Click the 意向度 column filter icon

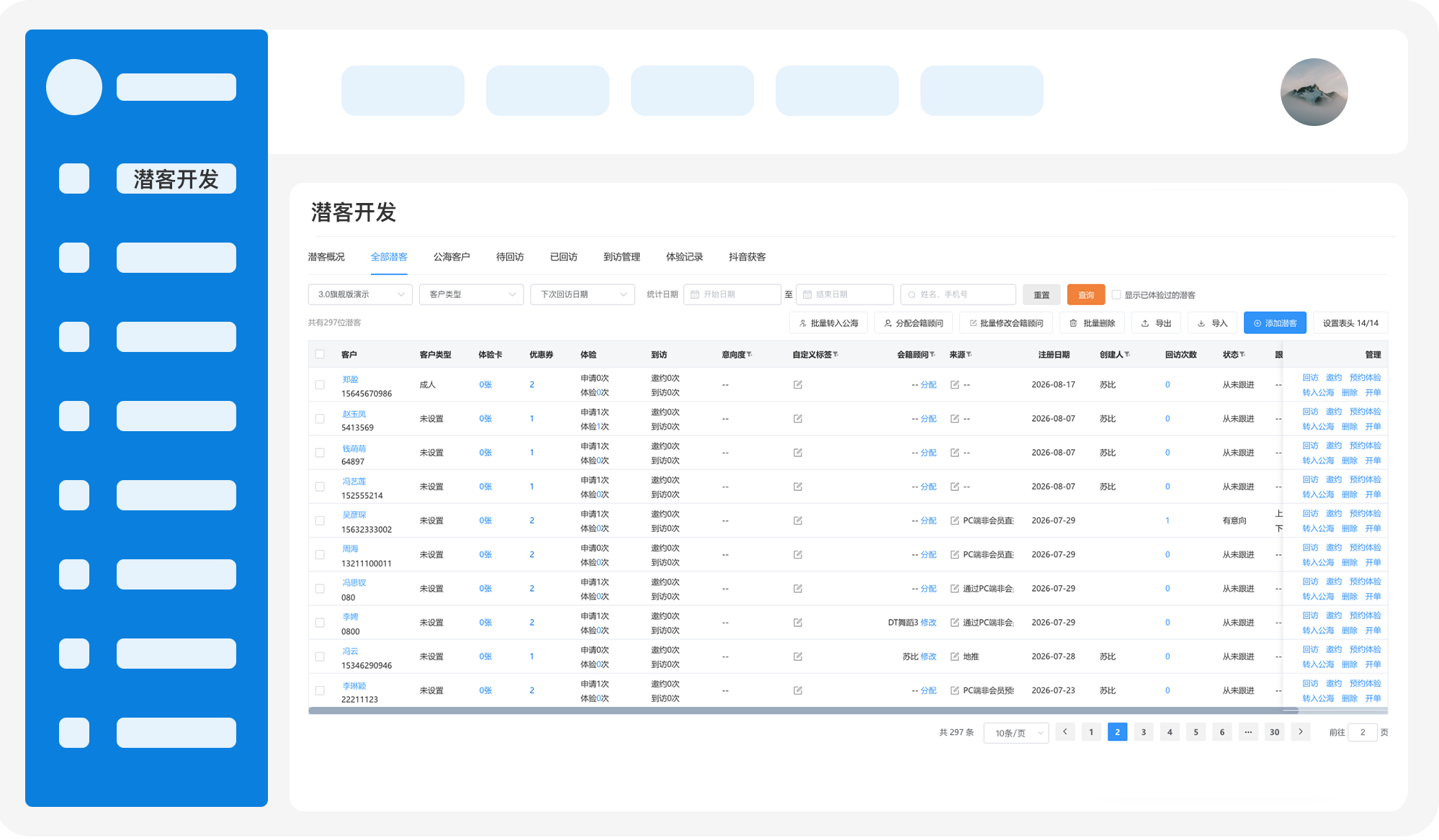click(x=750, y=355)
